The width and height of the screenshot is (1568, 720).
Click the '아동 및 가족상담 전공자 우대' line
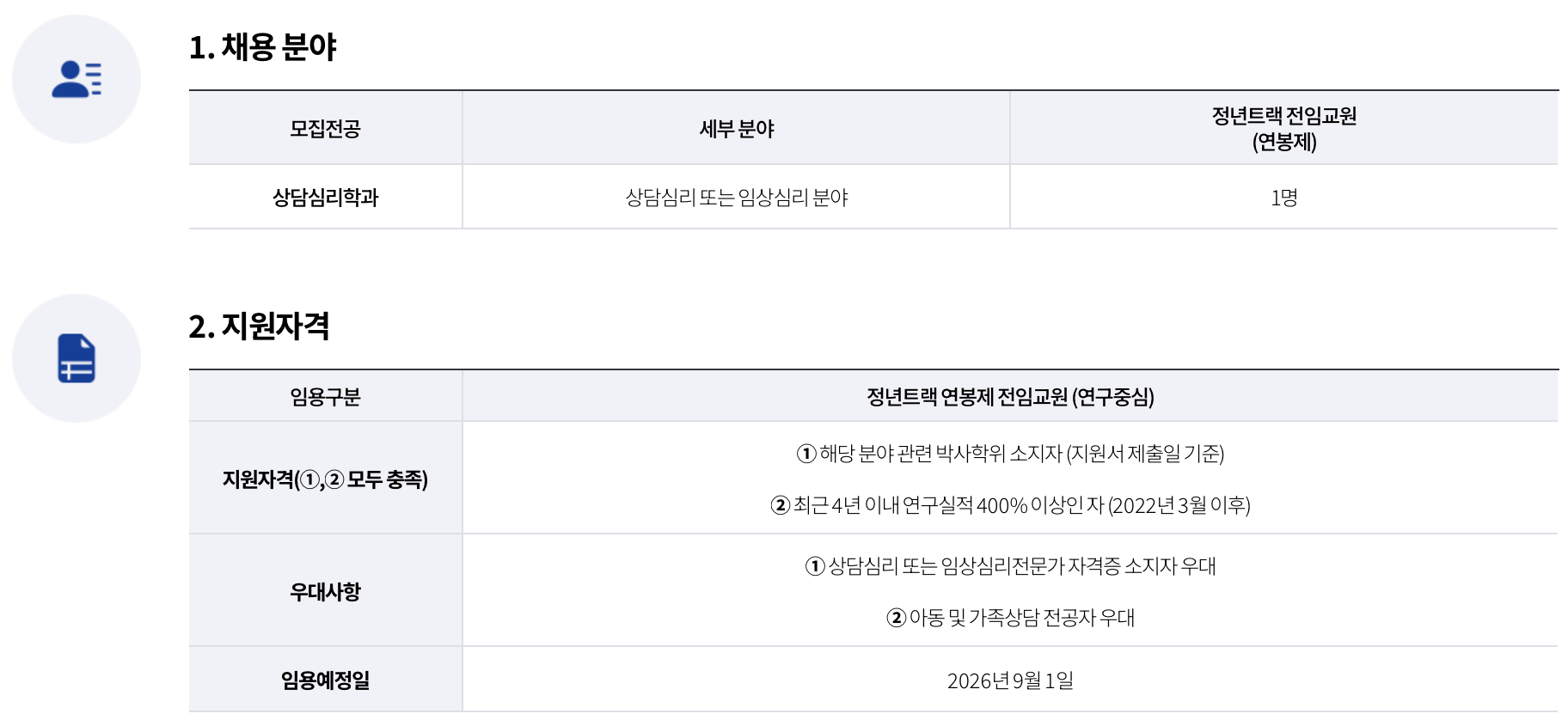(x=1010, y=618)
